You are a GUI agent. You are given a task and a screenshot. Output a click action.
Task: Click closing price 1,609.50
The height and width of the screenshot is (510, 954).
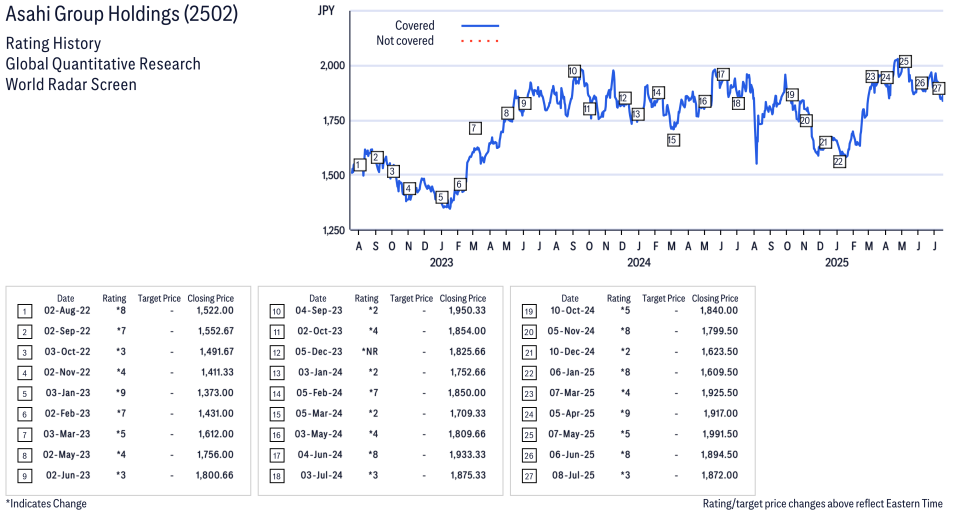click(x=720, y=372)
